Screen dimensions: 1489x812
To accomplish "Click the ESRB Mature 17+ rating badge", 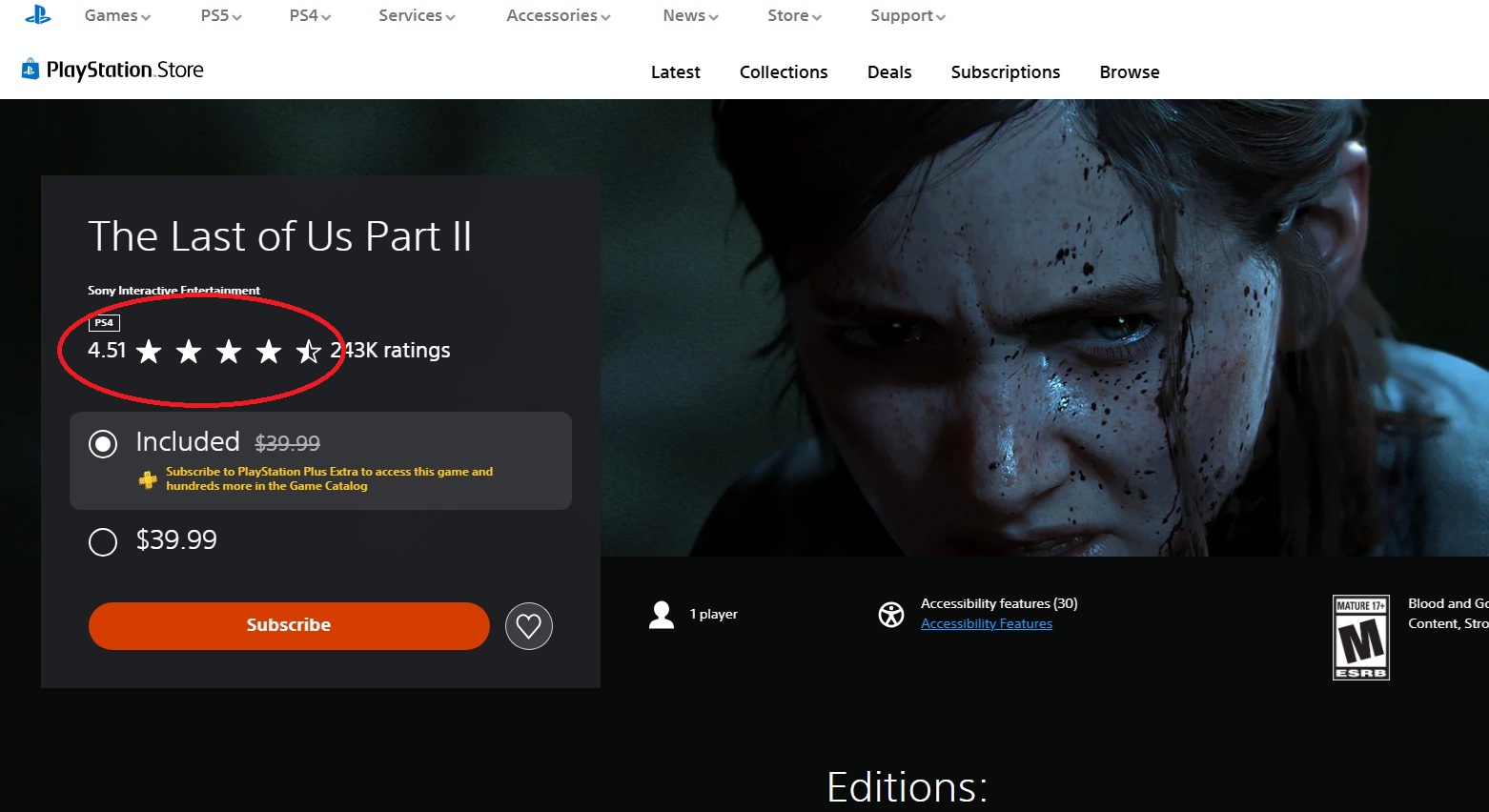I will click(1360, 637).
